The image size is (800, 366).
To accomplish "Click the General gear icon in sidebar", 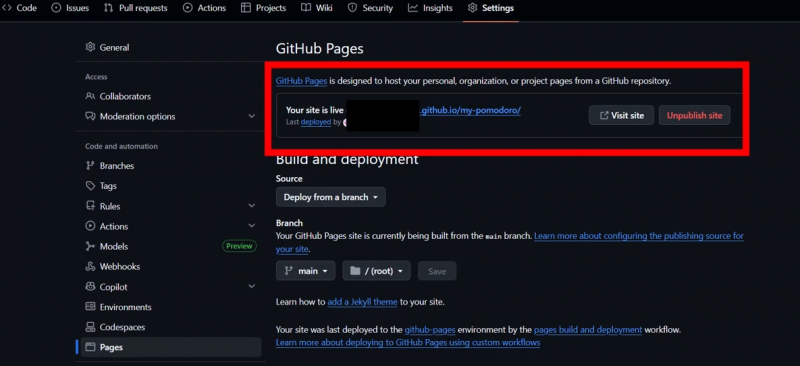I will click(x=90, y=47).
